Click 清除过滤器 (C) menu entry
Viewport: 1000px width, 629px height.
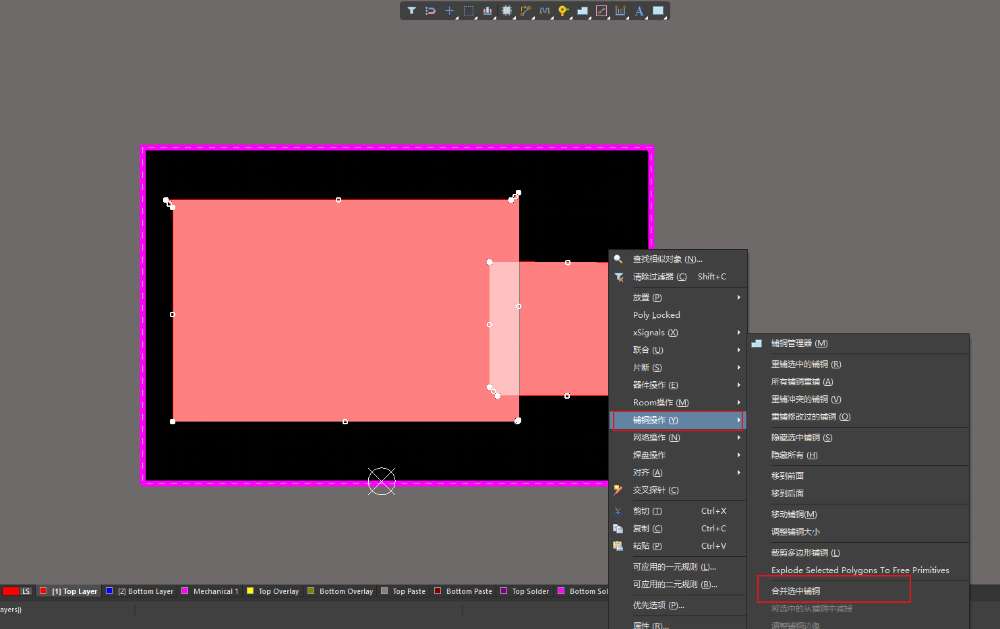(x=678, y=277)
